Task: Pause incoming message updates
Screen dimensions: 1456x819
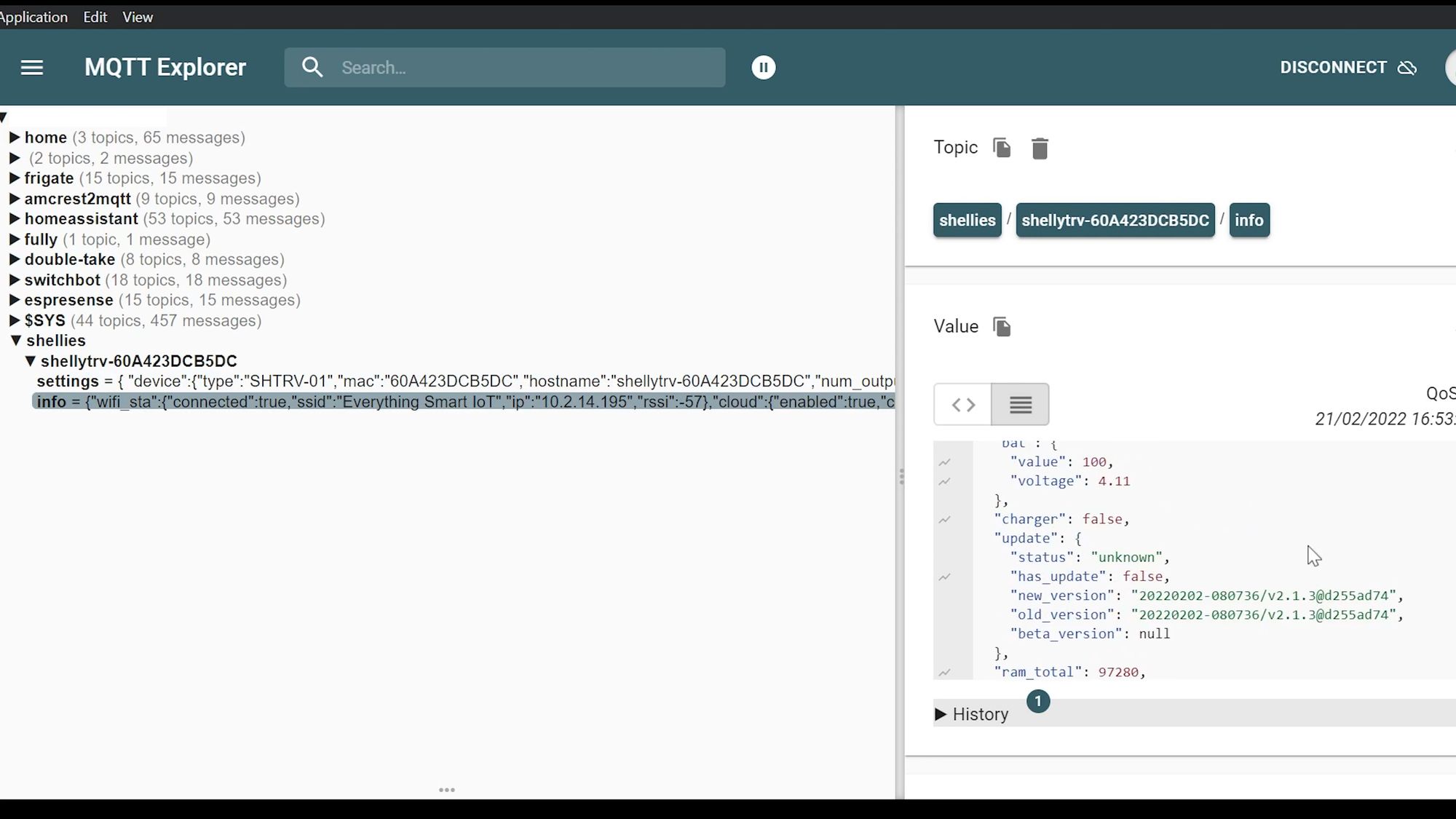Action: [764, 68]
